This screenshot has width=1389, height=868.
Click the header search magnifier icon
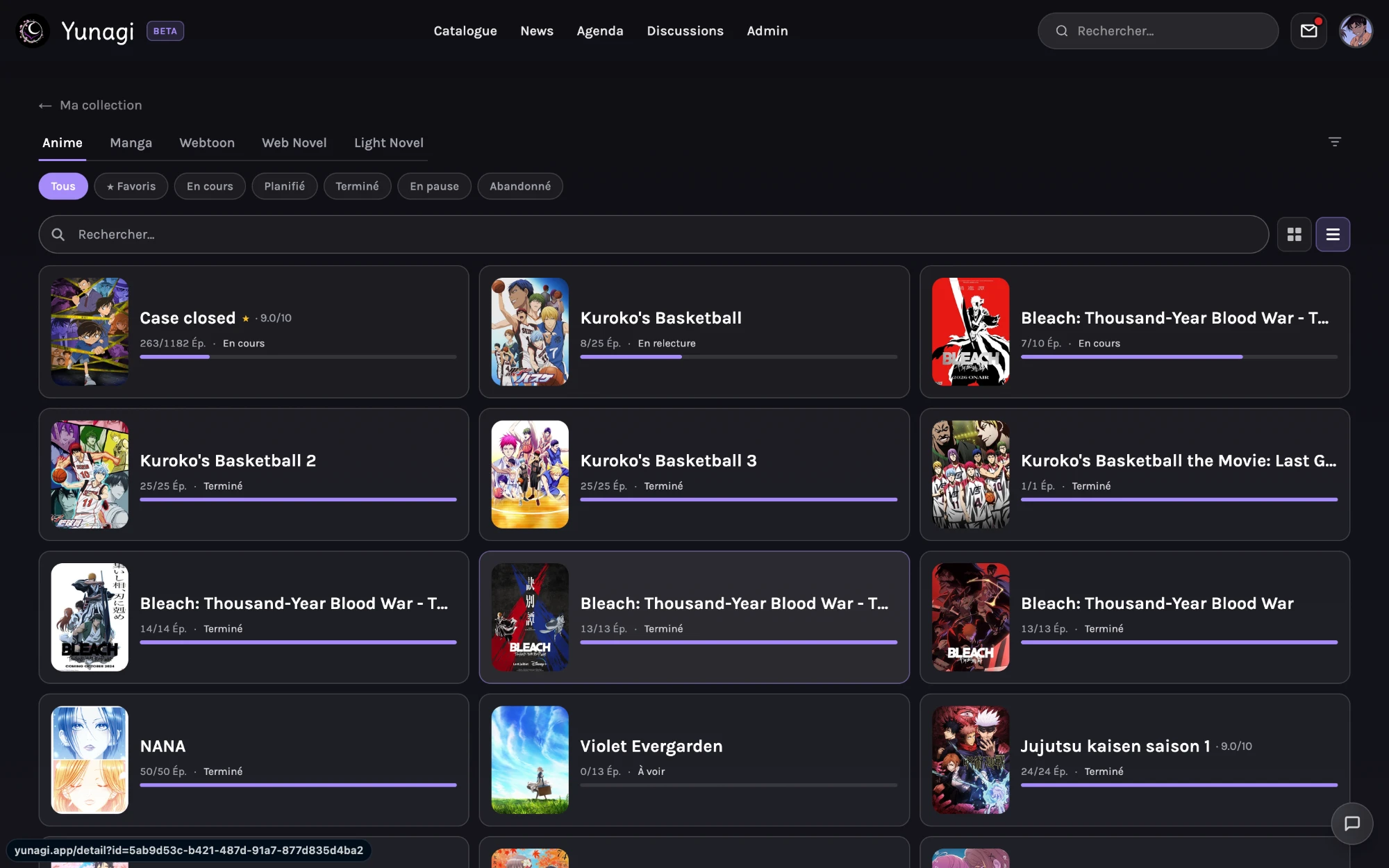[x=1061, y=31]
